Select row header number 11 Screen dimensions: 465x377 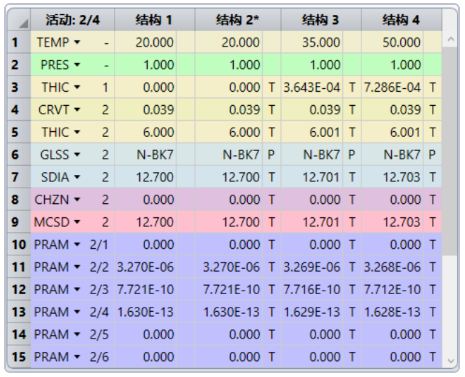(x=19, y=267)
